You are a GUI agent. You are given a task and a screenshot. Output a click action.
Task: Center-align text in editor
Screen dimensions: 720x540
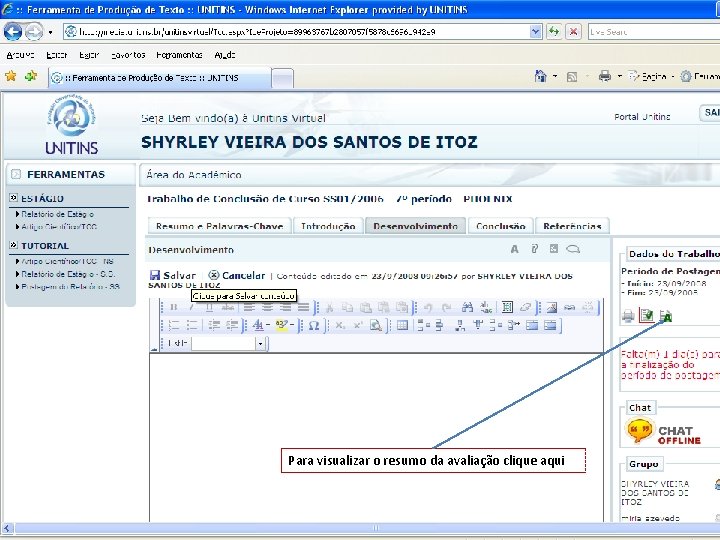coord(267,307)
